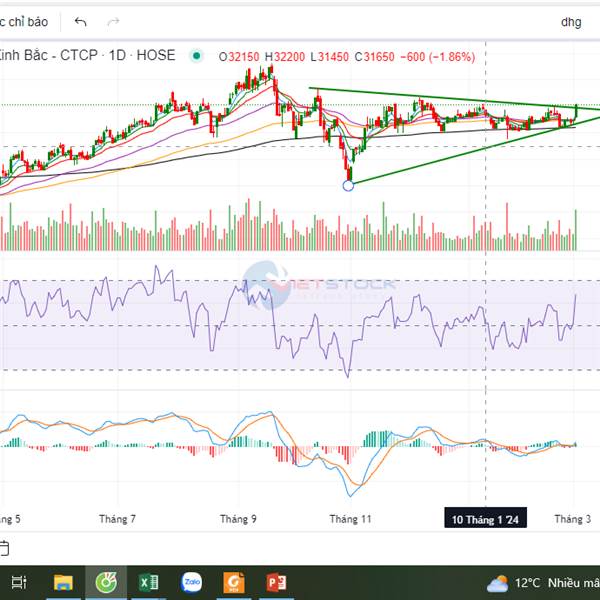Click the Tháng 11 time axis label
The image size is (600, 600).
[351, 519]
